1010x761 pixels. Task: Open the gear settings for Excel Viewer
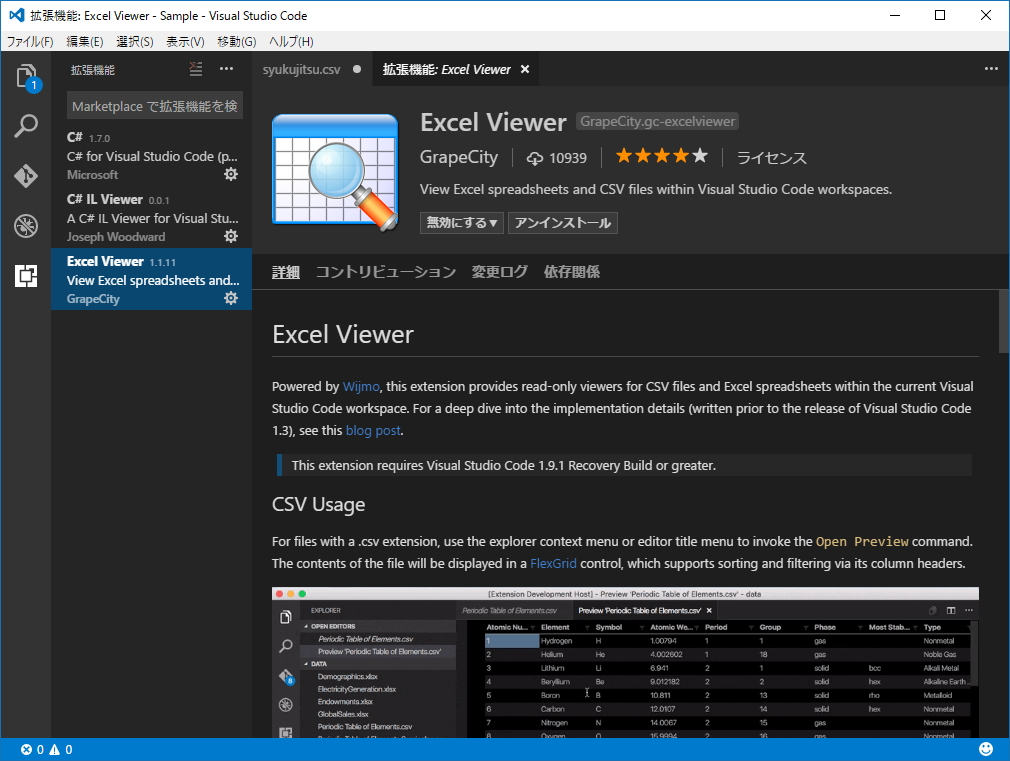tap(231, 298)
